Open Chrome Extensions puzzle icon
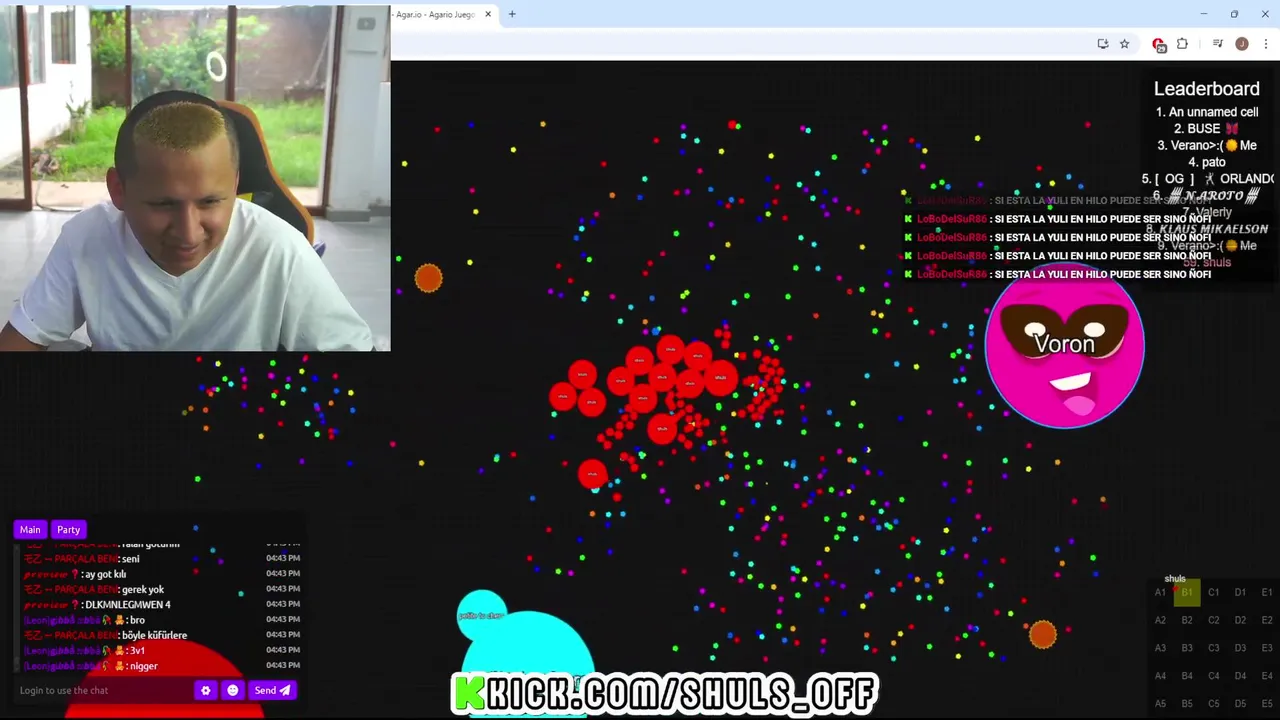 (1182, 44)
